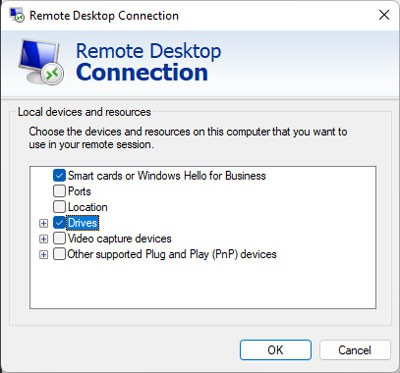400x373 pixels.
Task: Select the Drives label in the list
Action: (x=82, y=223)
